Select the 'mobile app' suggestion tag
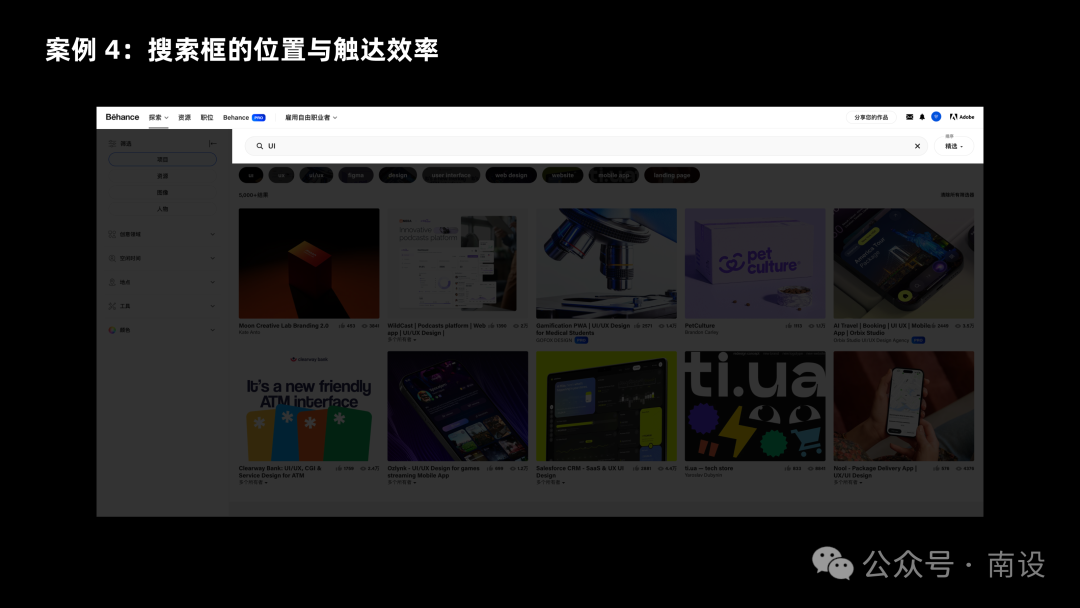Image resolution: width=1080 pixels, height=608 pixels. pyautogui.click(x=614, y=176)
